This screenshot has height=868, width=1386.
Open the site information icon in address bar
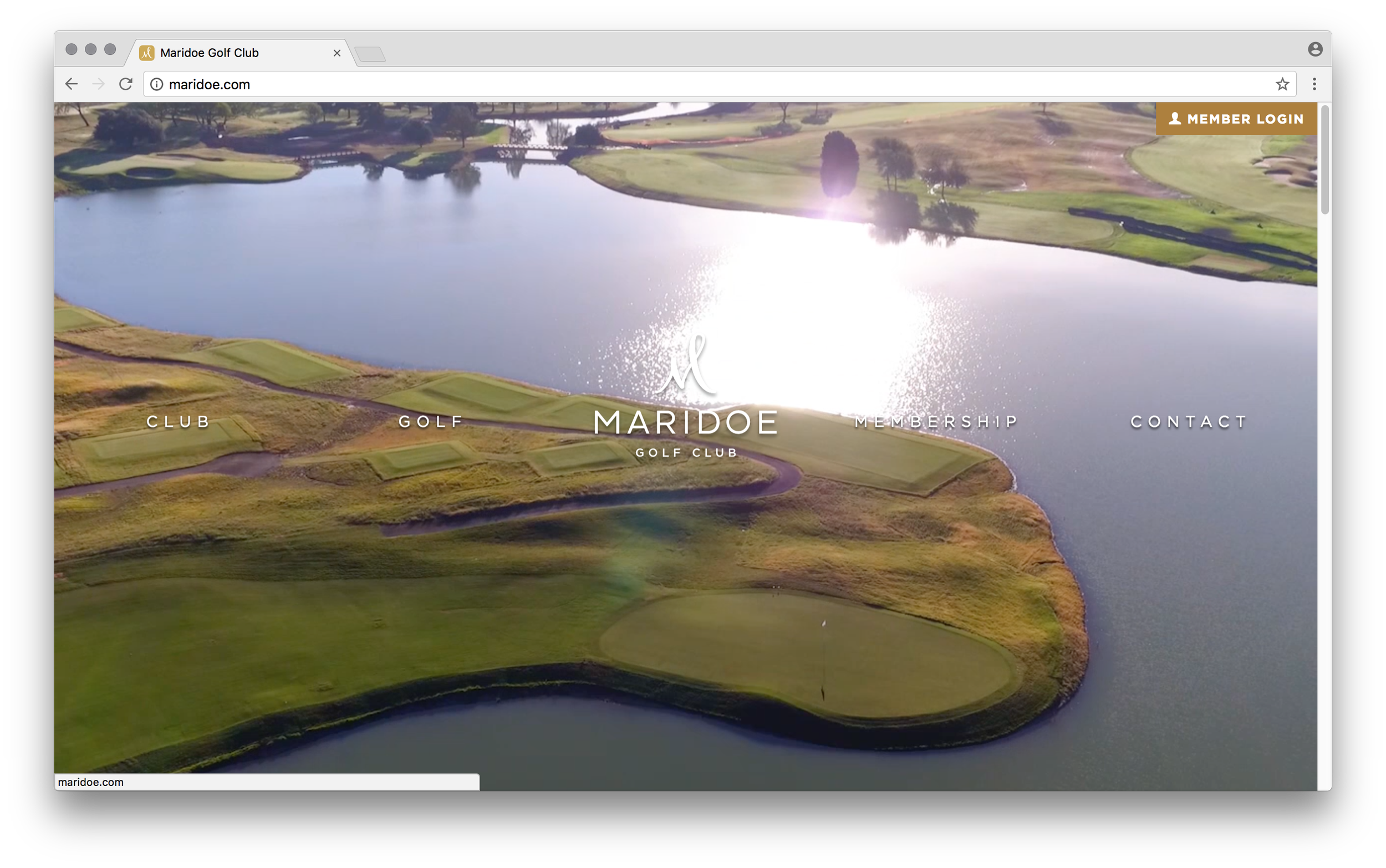pos(156,84)
